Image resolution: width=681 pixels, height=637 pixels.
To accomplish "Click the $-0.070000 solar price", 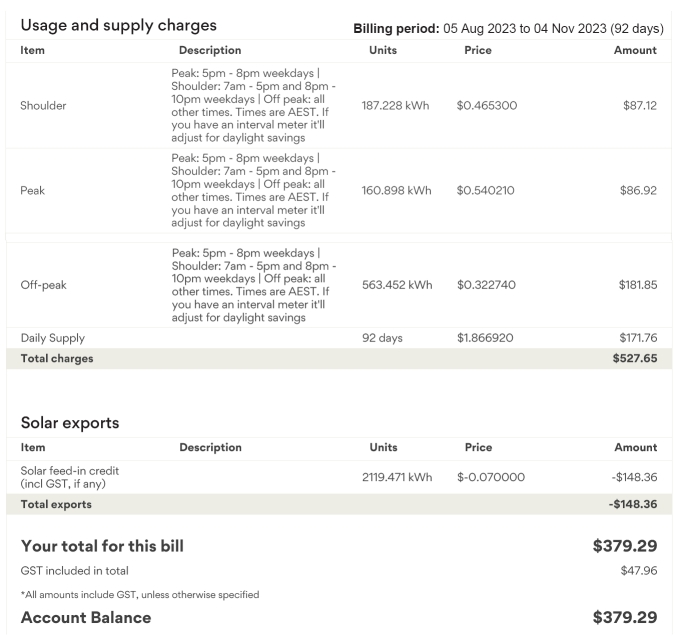I will click(491, 477).
